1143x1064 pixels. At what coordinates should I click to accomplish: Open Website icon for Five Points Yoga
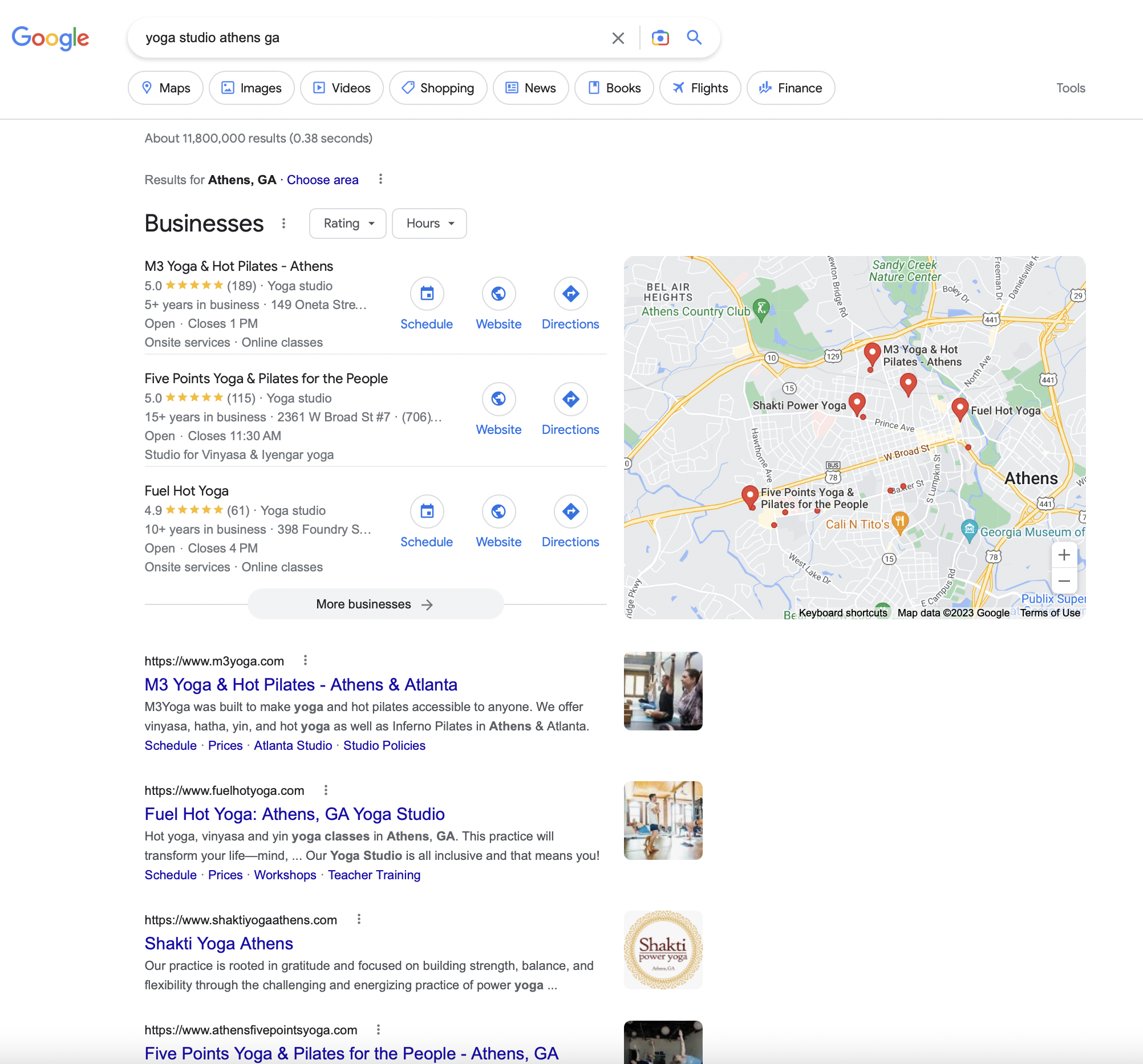[x=498, y=399]
